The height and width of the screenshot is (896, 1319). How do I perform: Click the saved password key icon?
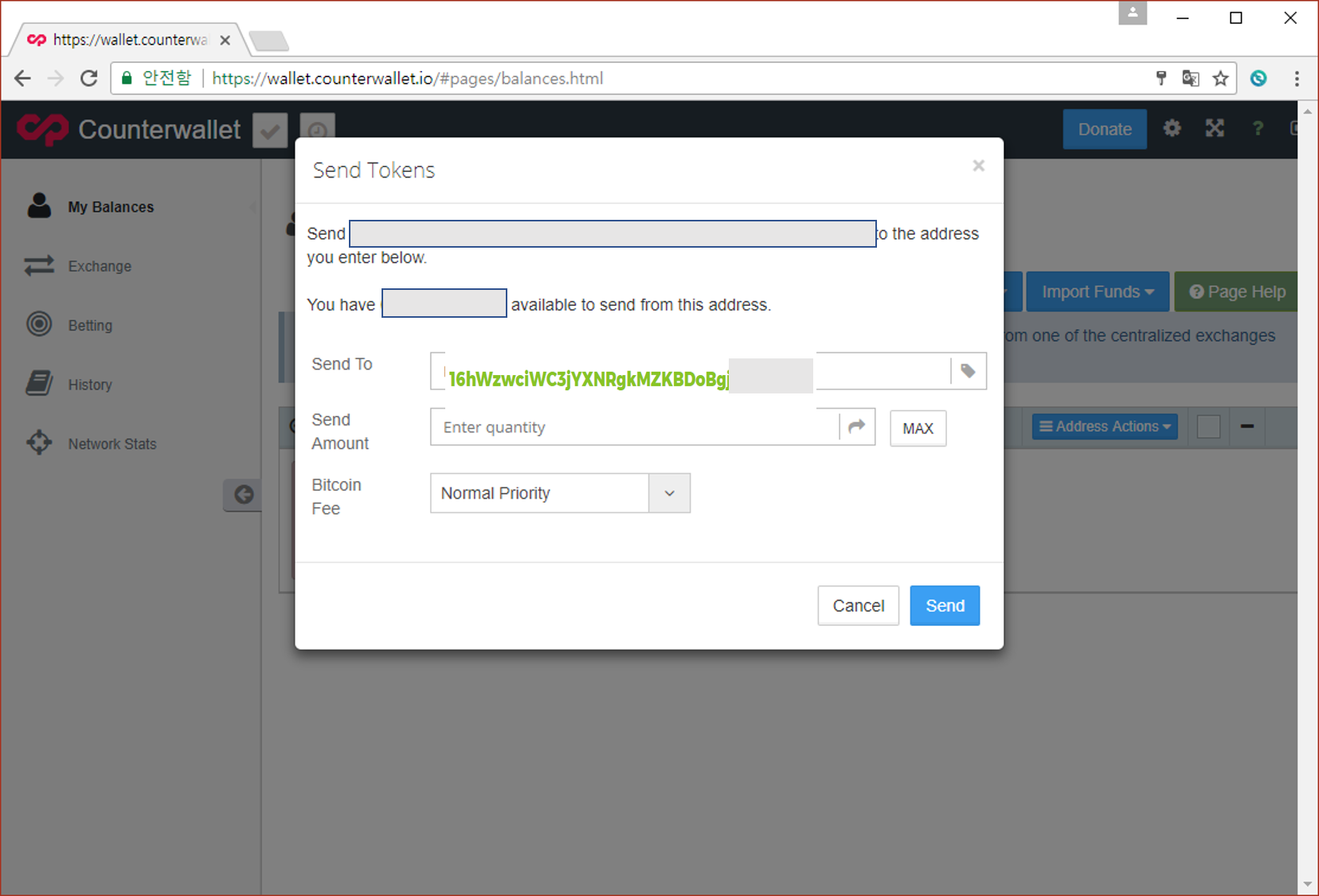1161,78
